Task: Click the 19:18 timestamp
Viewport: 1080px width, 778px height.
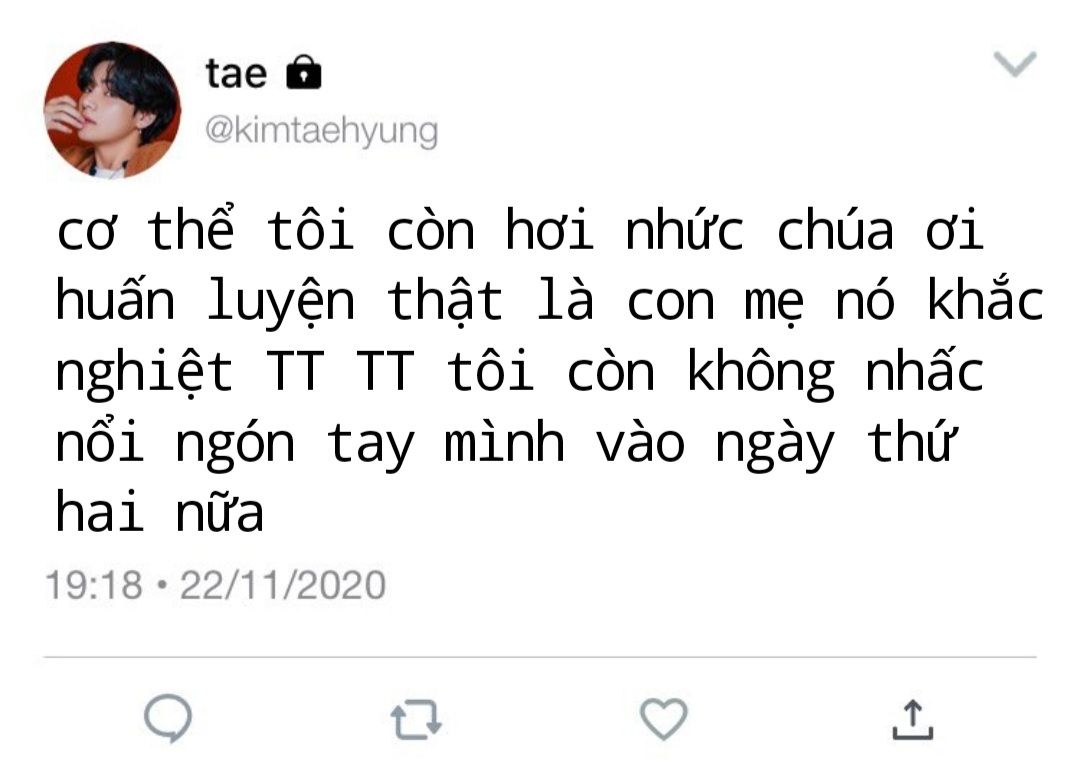Action: click(94, 585)
